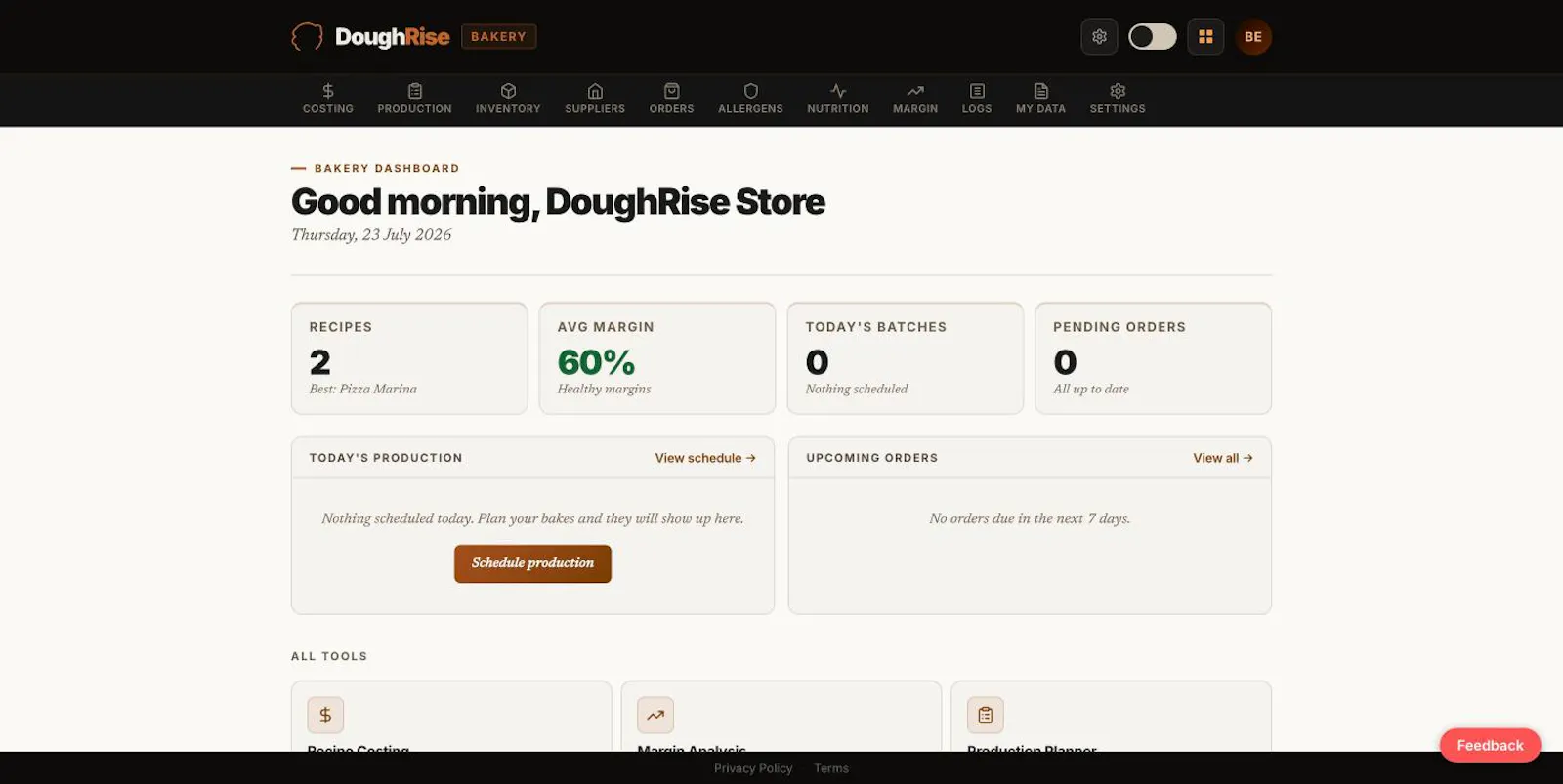This screenshot has width=1563, height=784.
Task: Click the Today's Batches card
Action: pyautogui.click(x=906, y=358)
